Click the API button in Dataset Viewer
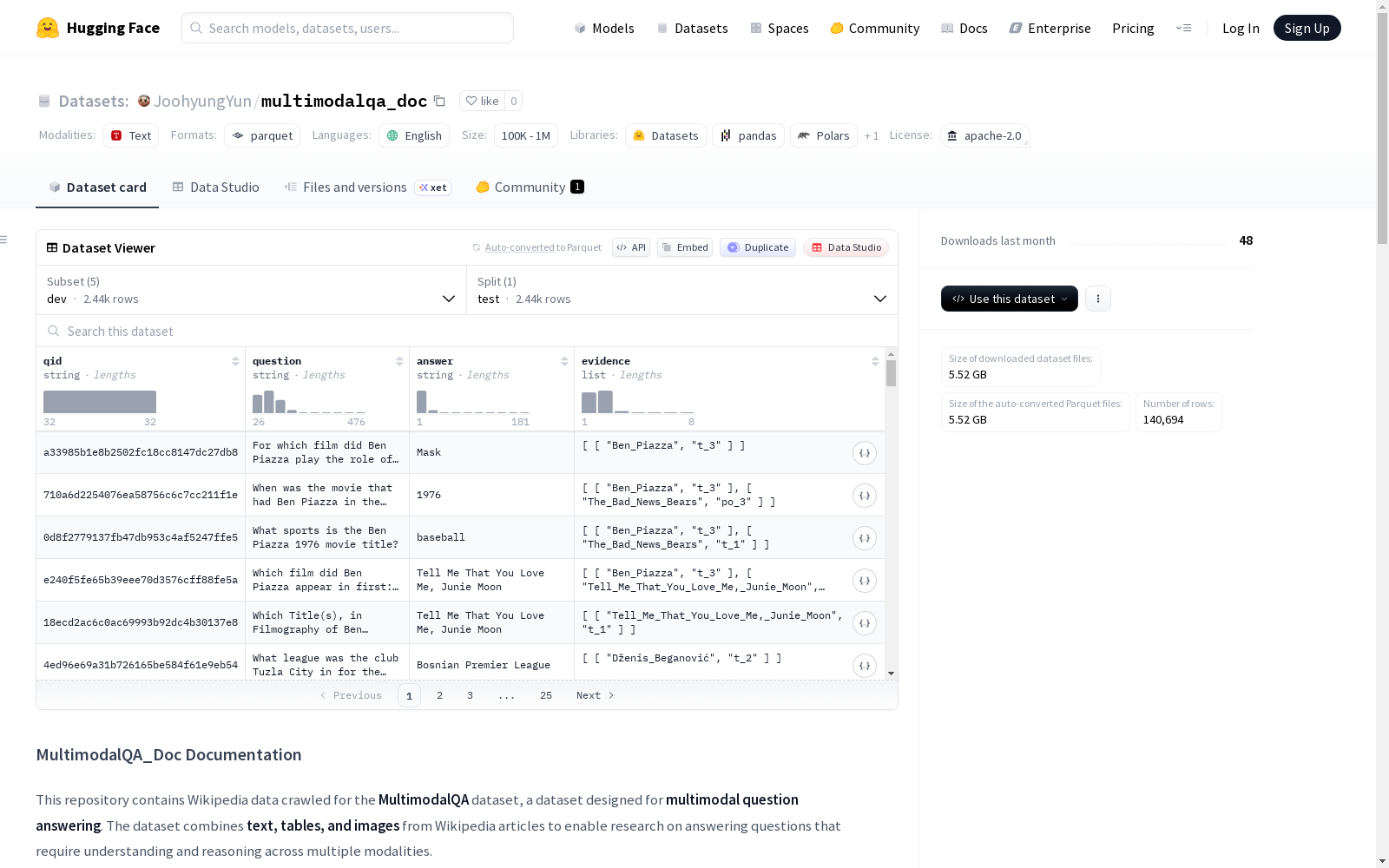The height and width of the screenshot is (868, 1389). pos(631,247)
